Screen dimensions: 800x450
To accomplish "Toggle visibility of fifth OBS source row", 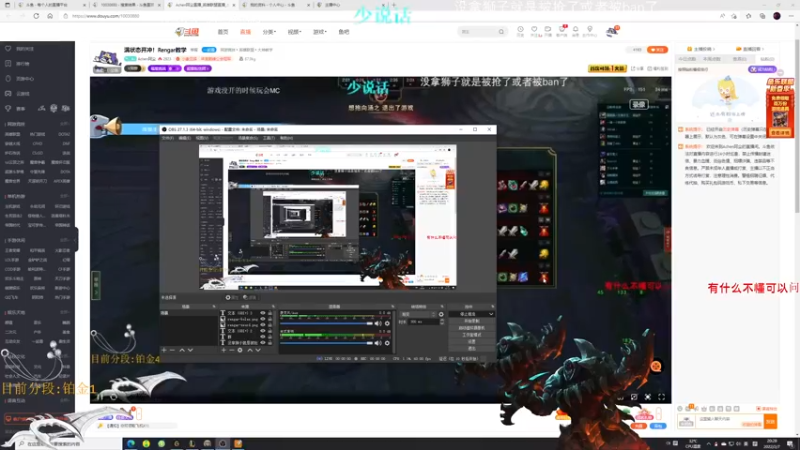I will click(263, 337).
